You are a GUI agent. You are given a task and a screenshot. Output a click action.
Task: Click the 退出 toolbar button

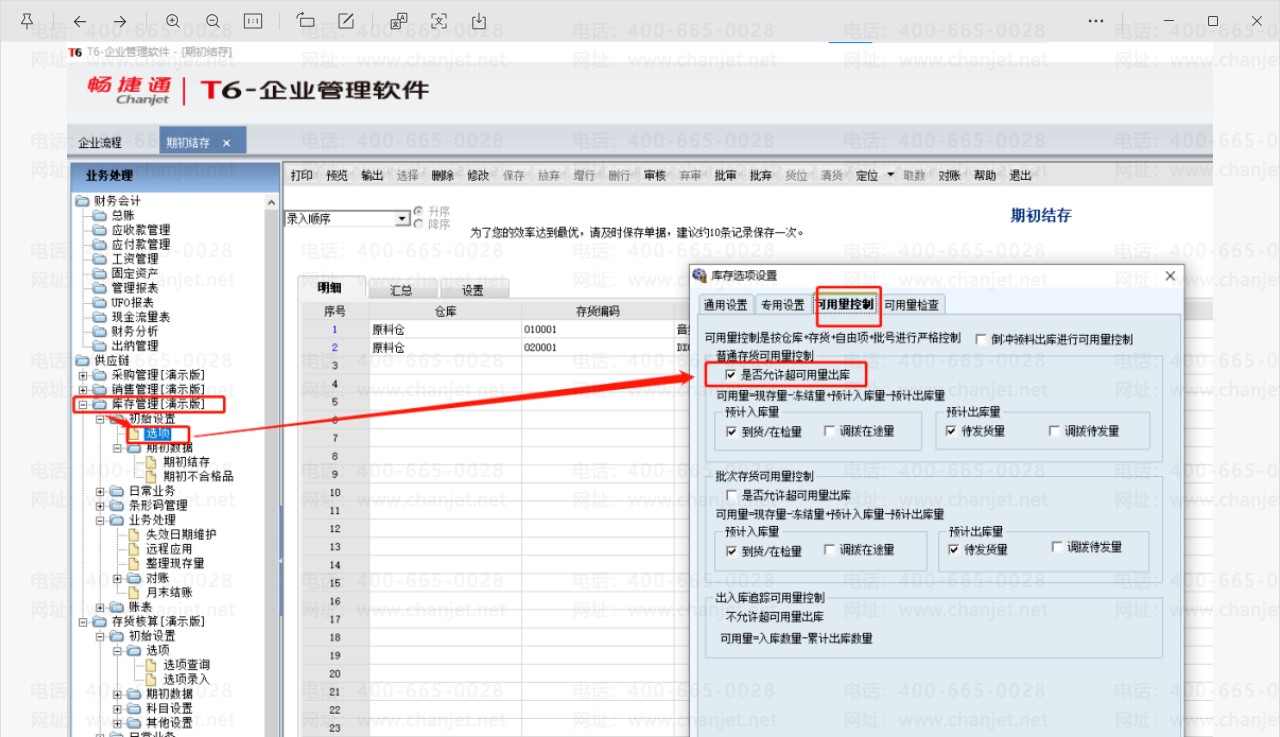coord(1020,176)
